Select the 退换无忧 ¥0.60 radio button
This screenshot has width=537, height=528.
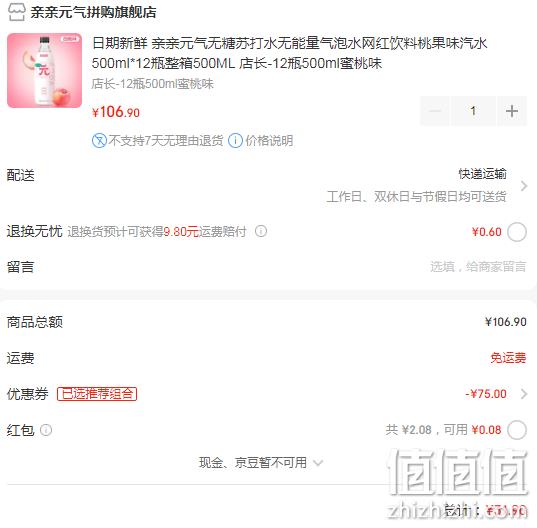517,232
